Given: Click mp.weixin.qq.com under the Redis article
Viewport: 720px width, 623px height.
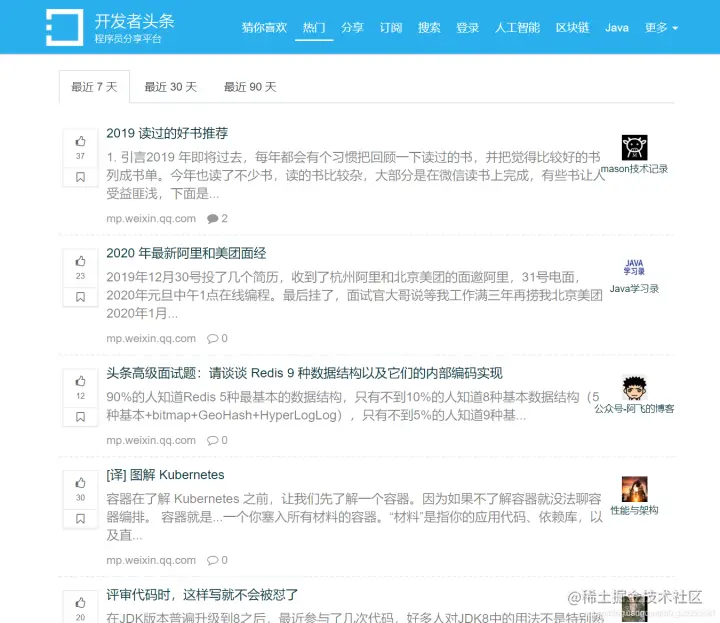Looking at the screenshot, I should click(x=151, y=440).
